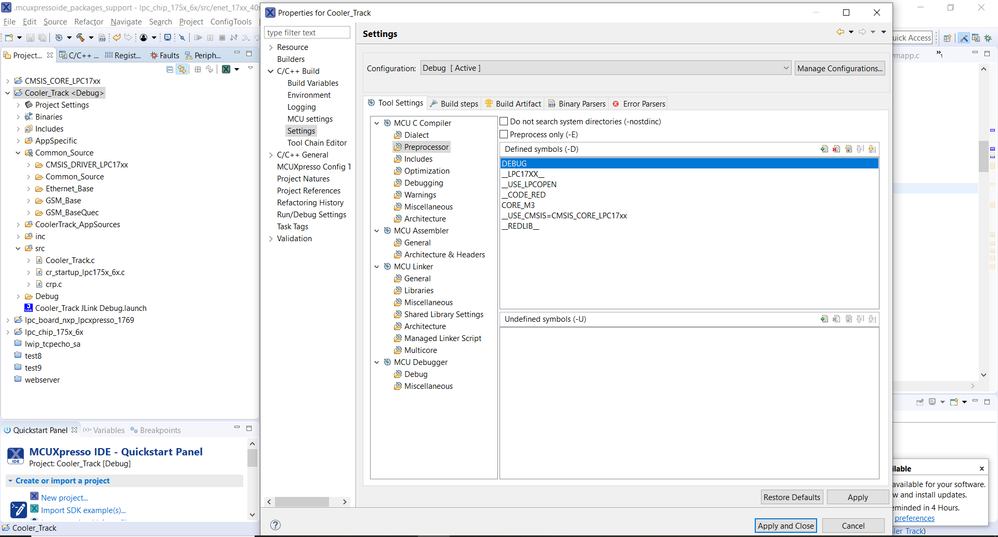Select Cooler_Track JLink Debug.launch file
The height and width of the screenshot is (537, 998).
[x=90, y=308]
